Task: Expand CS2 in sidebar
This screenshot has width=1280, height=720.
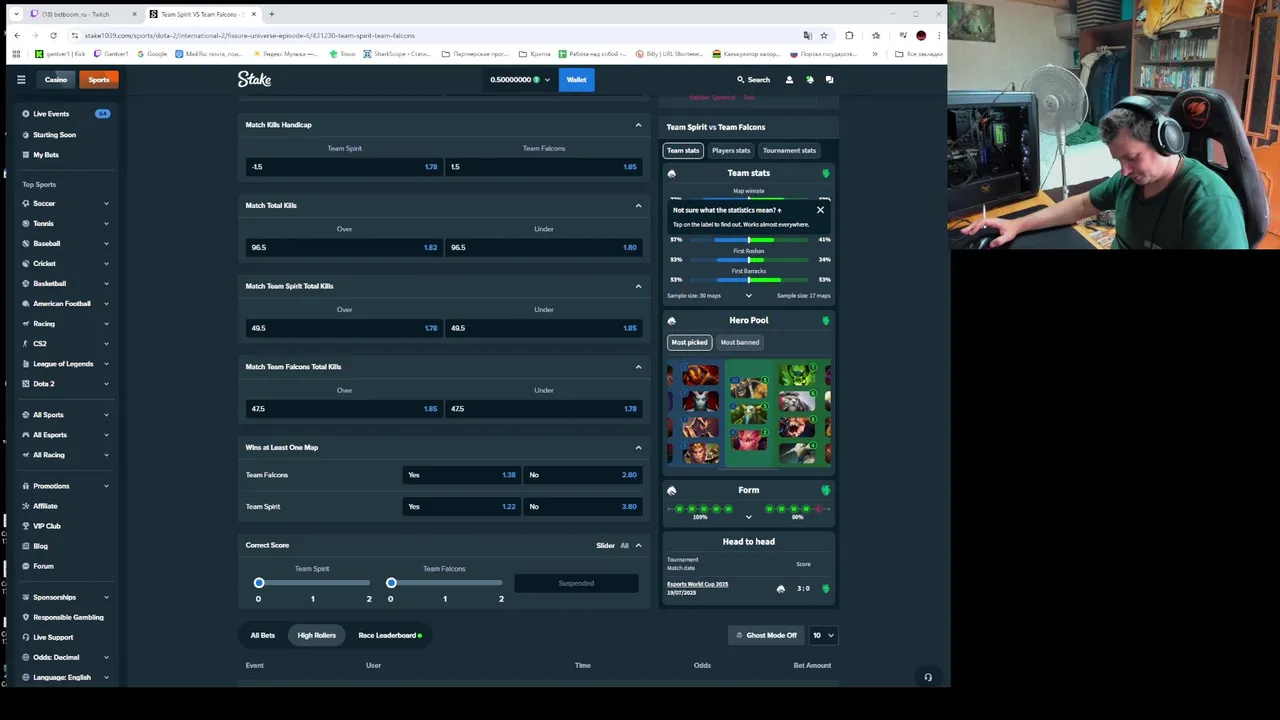Action: point(106,344)
